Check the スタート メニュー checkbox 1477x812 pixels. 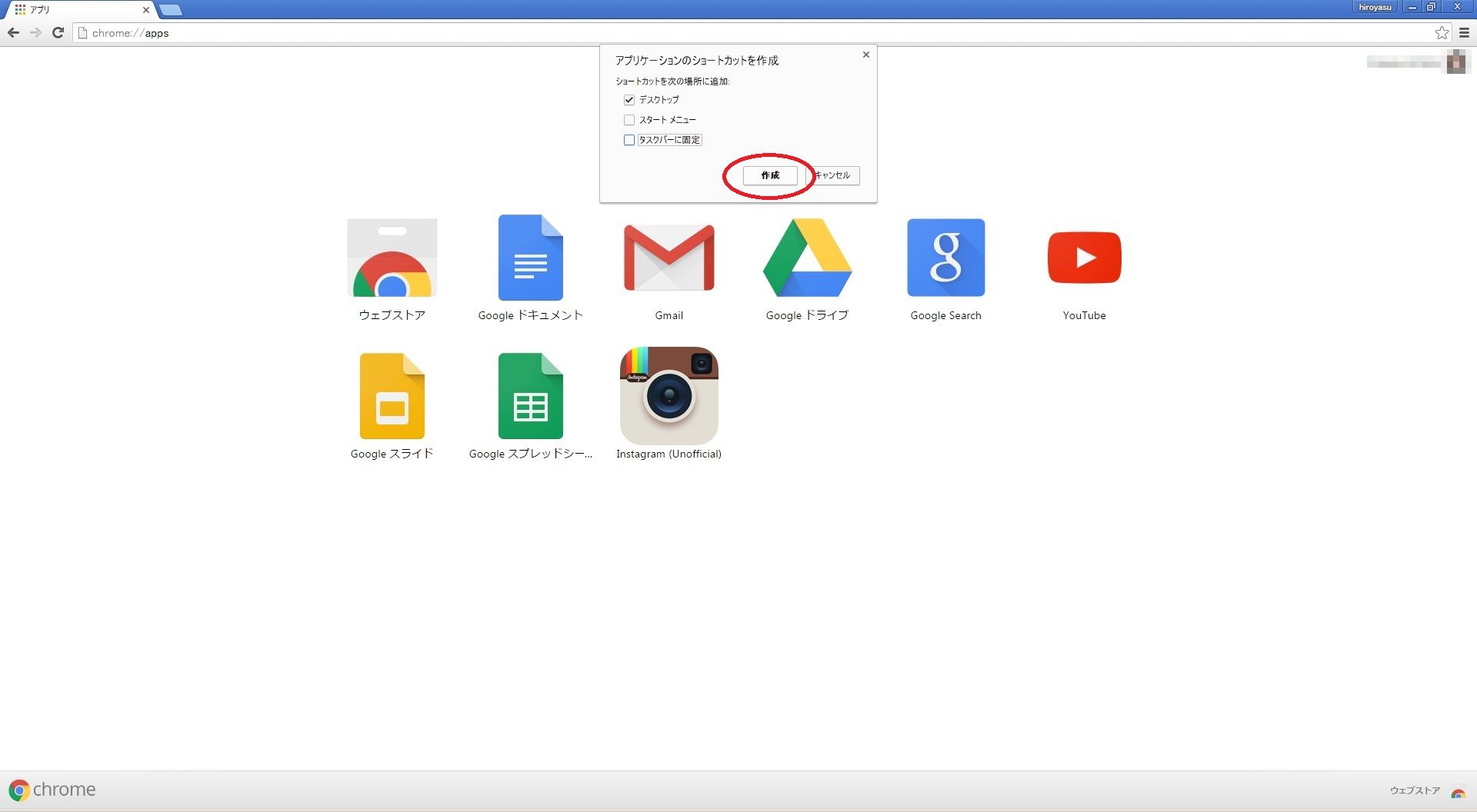(629, 120)
